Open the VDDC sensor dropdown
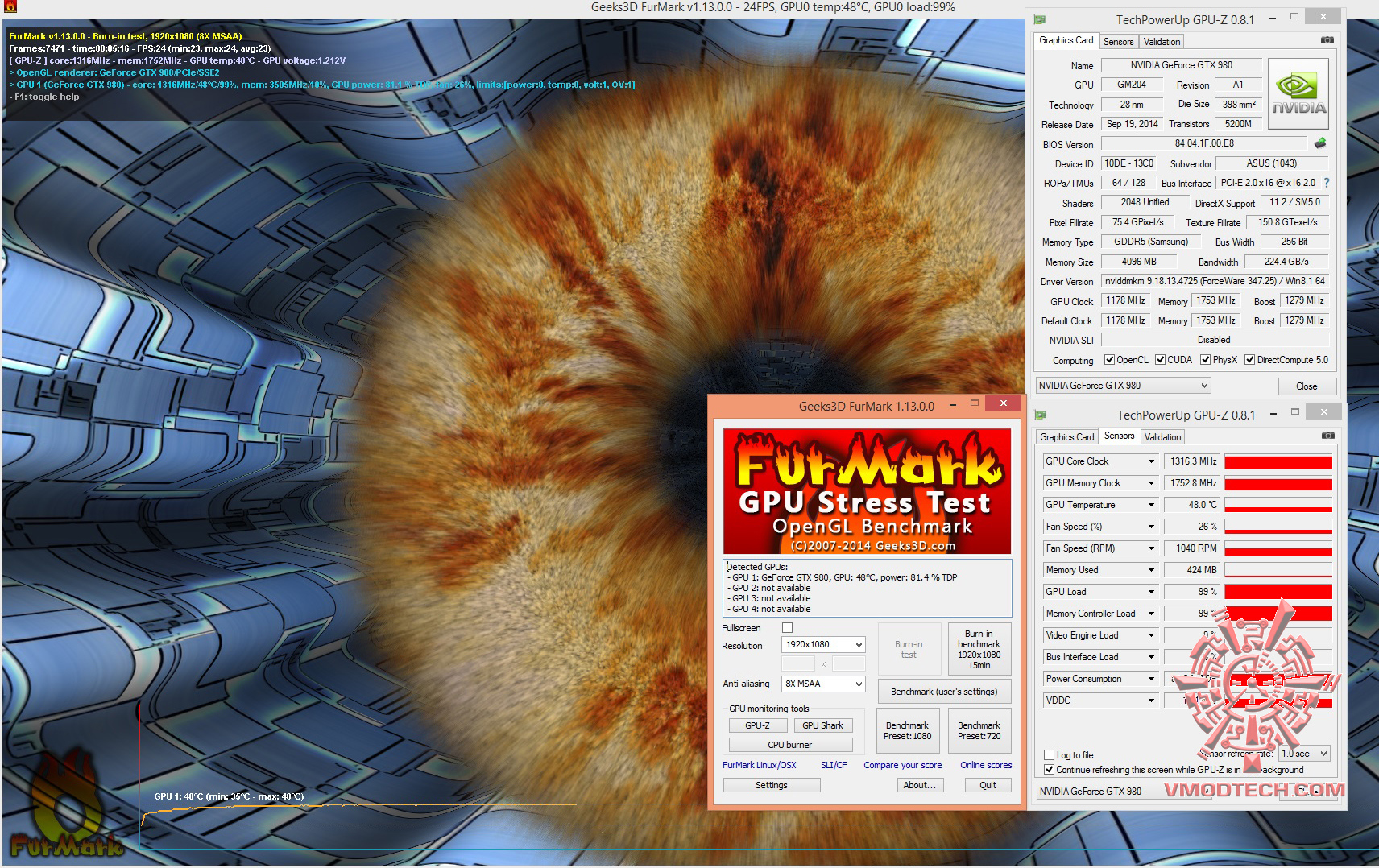Viewport: 1379px width, 868px height. tap(1151, 701)
